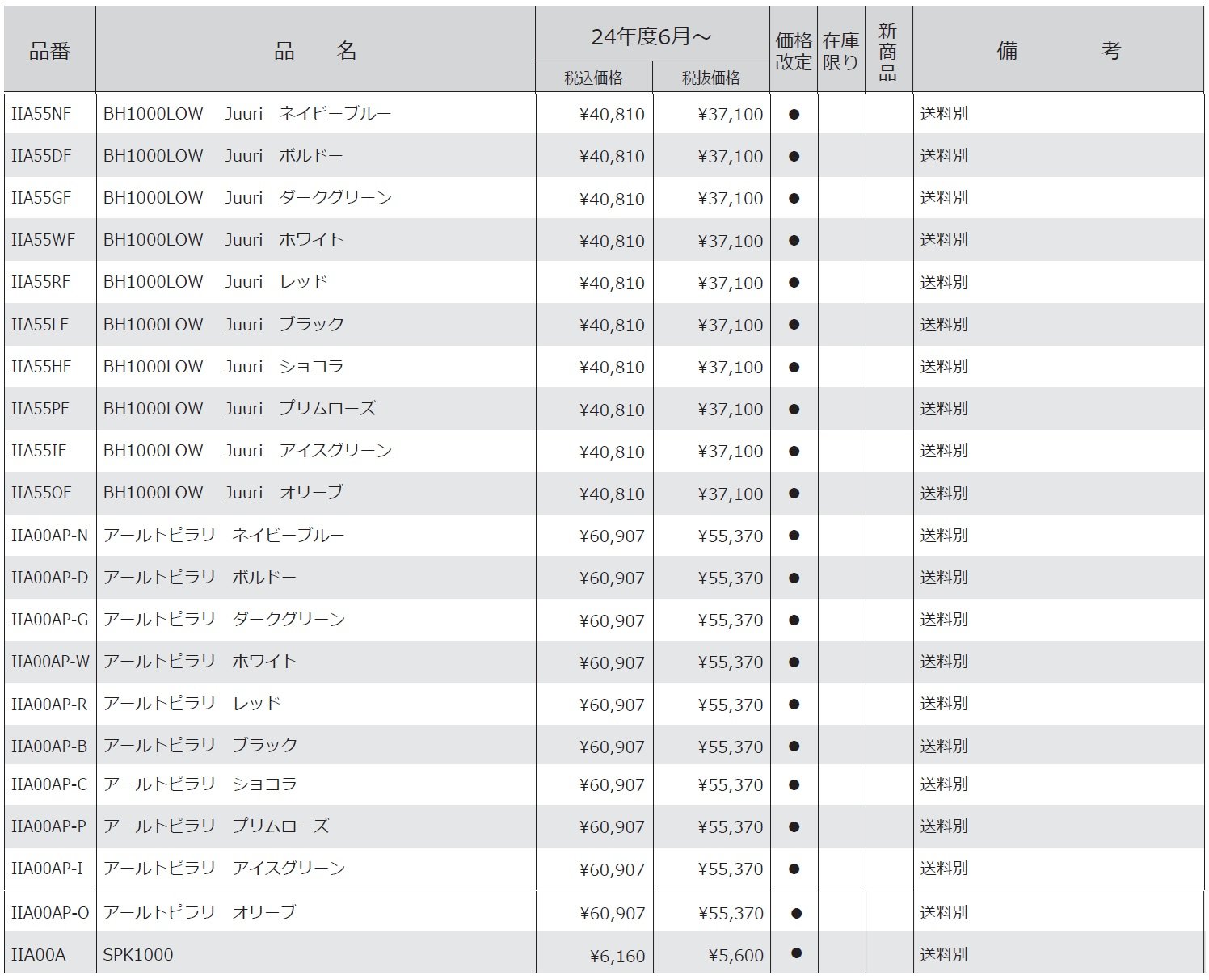
Task: Click the ¥5,600 tax-excluded price
Action: coord(735,956)
